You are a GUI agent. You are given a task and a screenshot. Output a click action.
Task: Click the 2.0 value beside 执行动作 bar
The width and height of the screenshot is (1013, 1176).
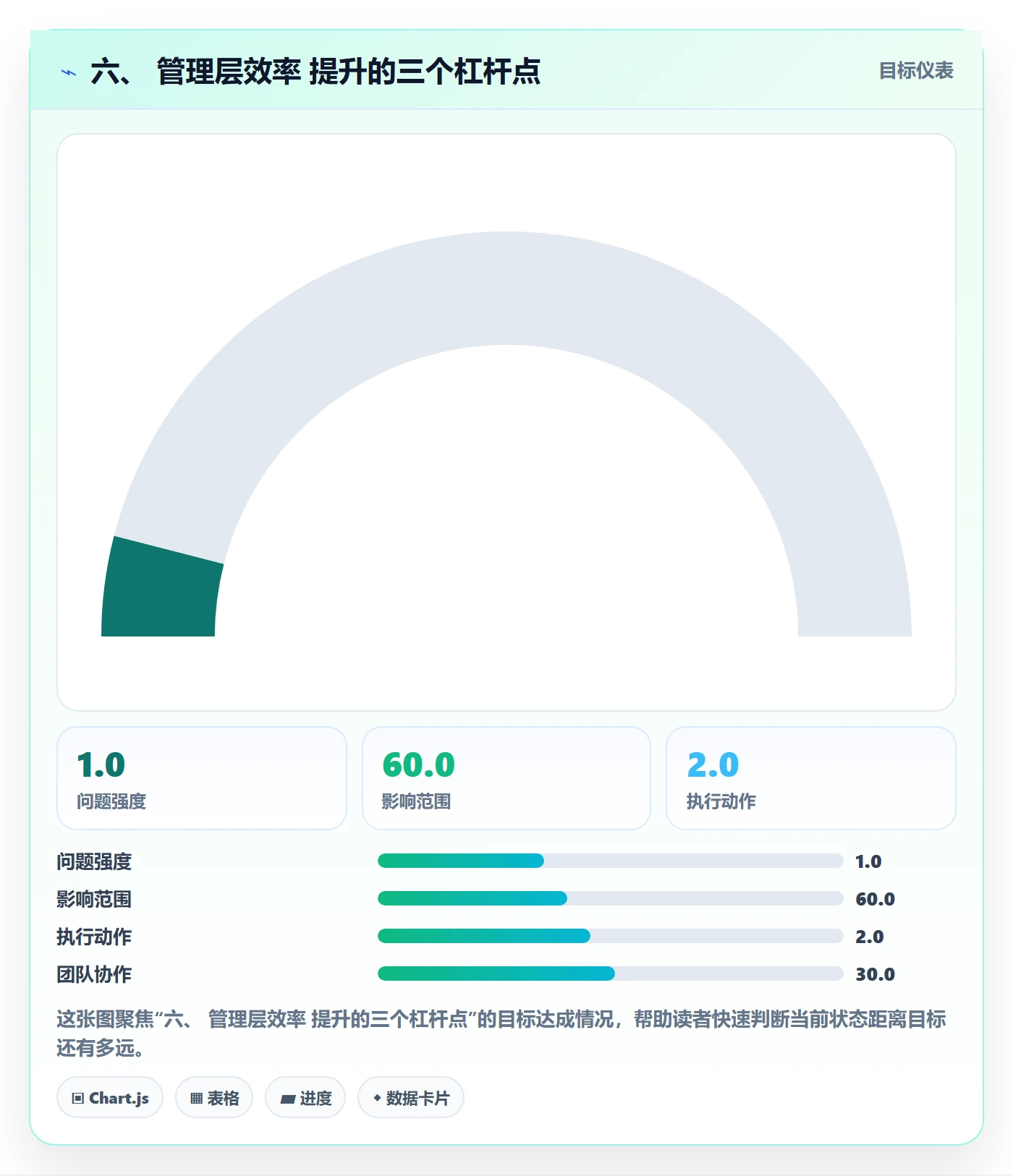point(870,937)
